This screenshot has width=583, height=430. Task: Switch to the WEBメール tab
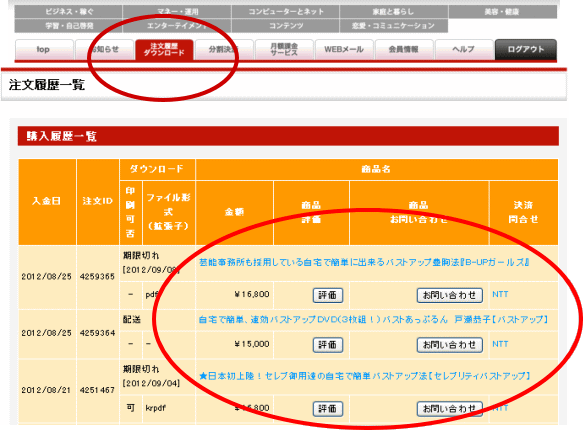tap(344, 49)
